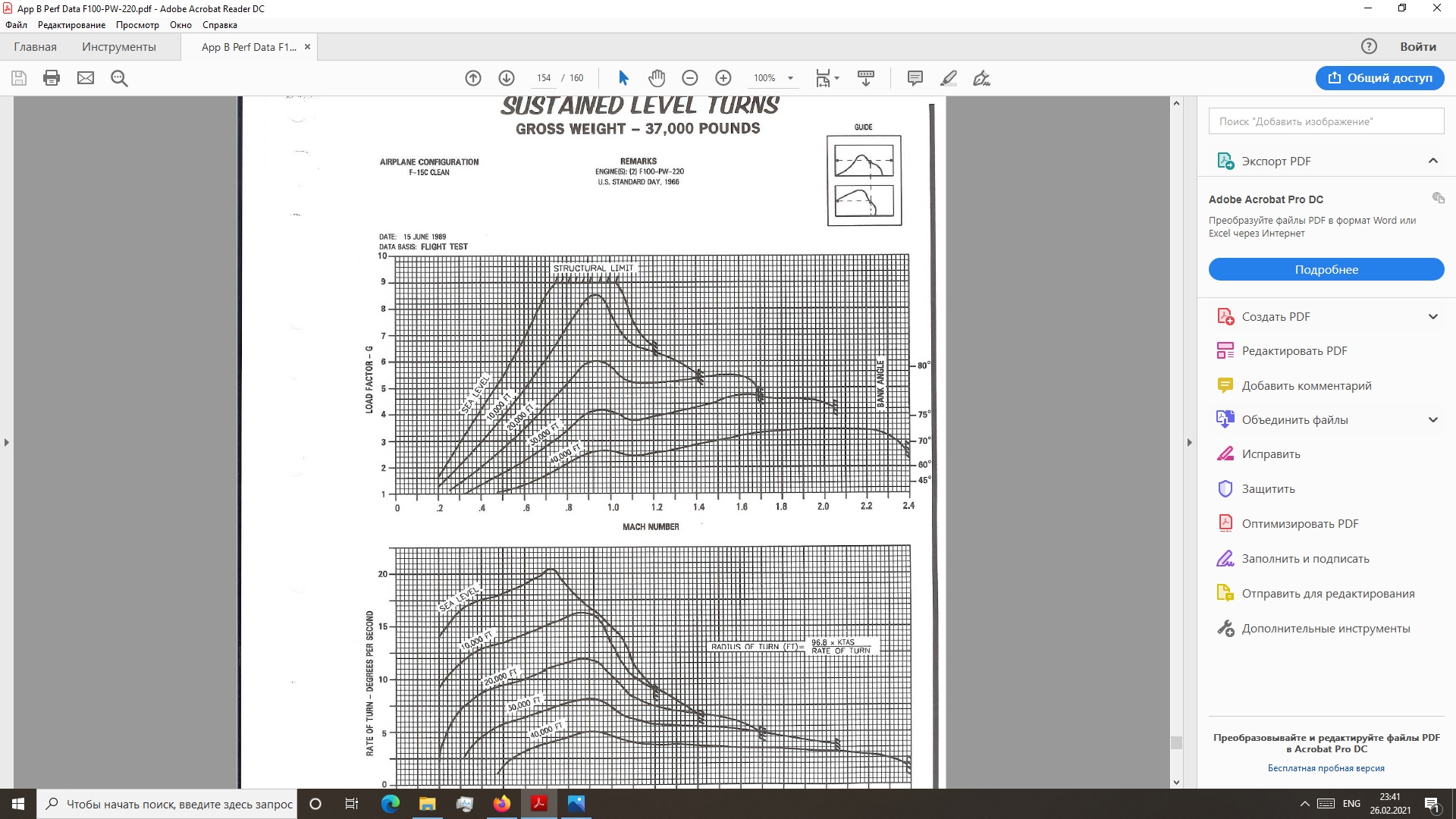1456x819 pixels.
Task: Add a sticky note comment
Action: [915, 78]
